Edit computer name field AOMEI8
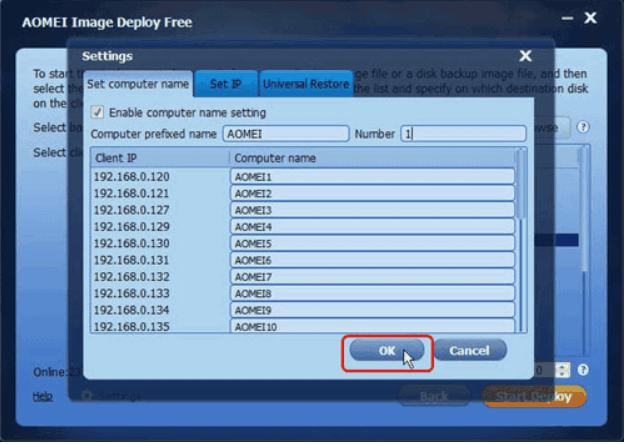This screenshot has width=626, height=444. pos(372,293)
